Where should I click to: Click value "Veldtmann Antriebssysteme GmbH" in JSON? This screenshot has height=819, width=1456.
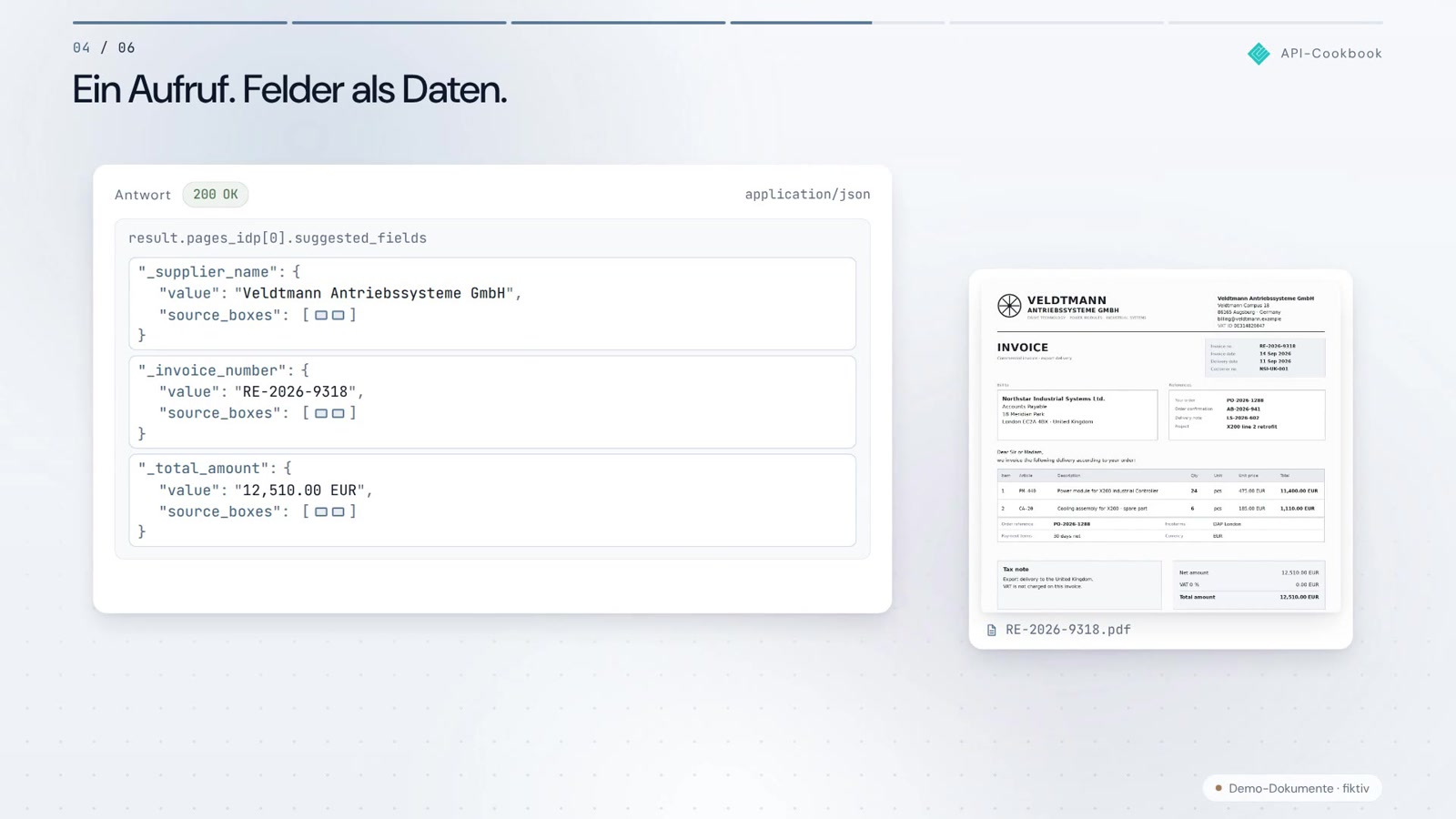(374, 293)
